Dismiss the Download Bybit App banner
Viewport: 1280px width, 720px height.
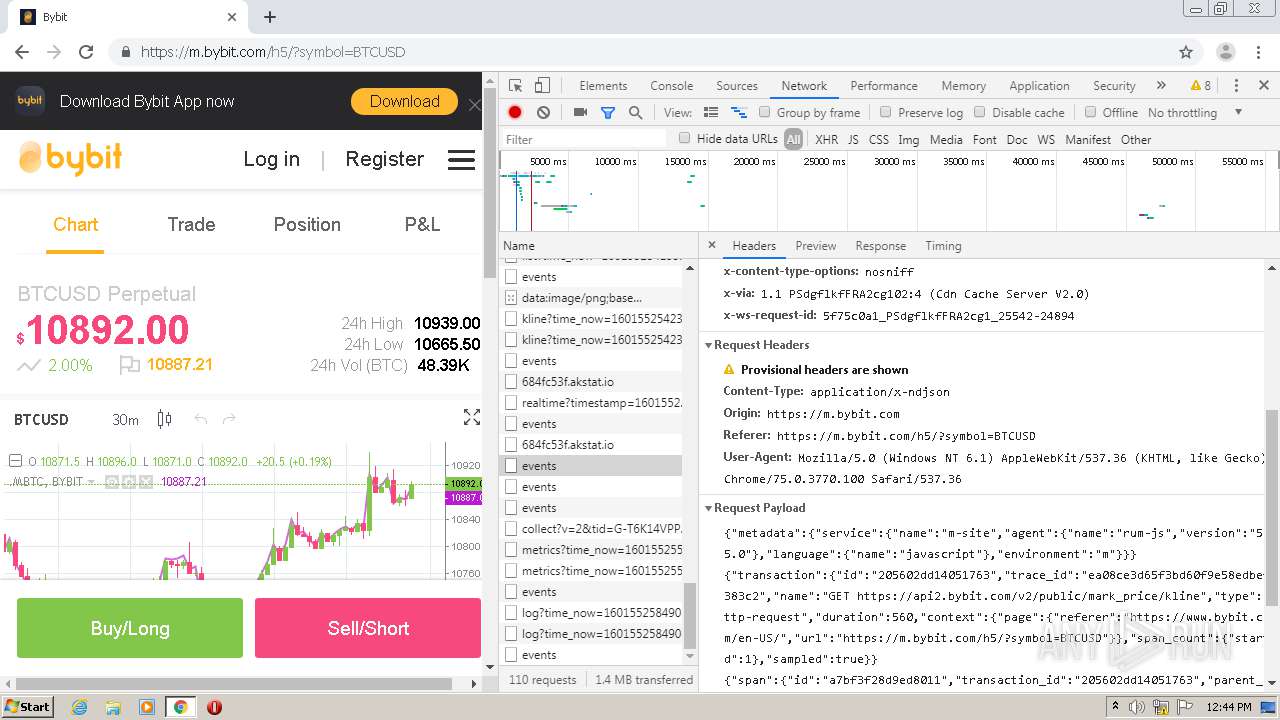(474, 104)
